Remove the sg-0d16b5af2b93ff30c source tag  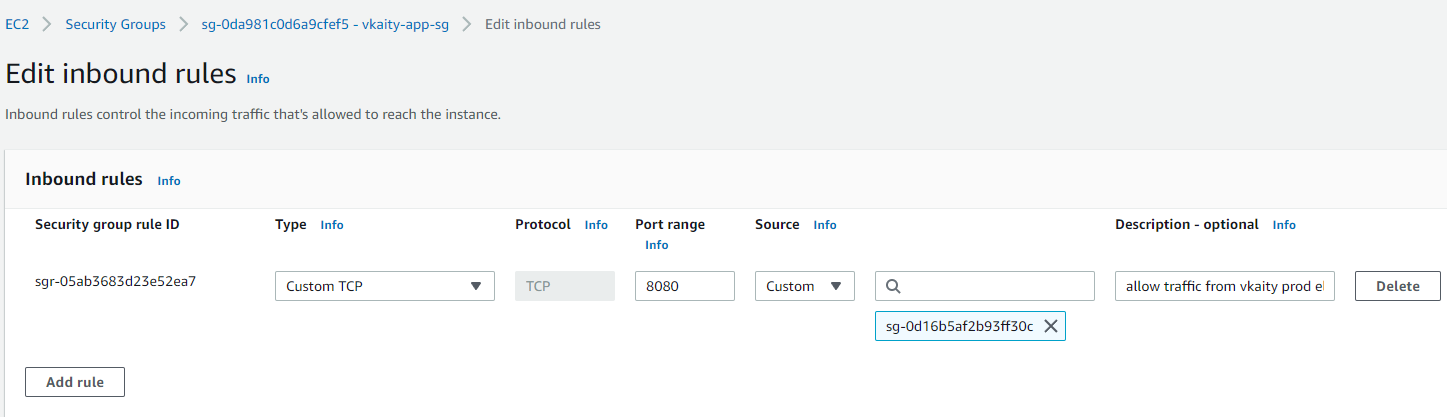[1050, 326]
